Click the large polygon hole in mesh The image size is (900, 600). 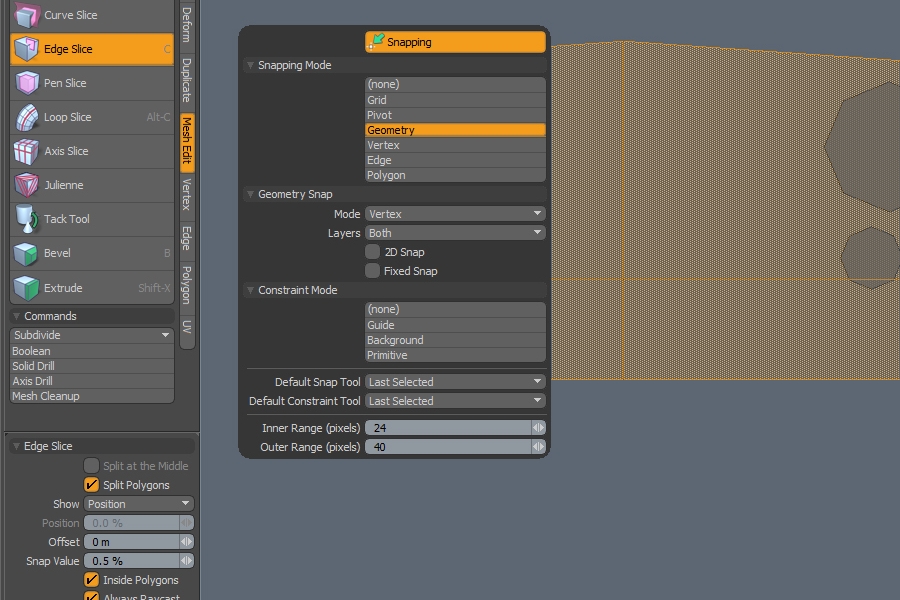pyautogui.click(x=867, y=146)
